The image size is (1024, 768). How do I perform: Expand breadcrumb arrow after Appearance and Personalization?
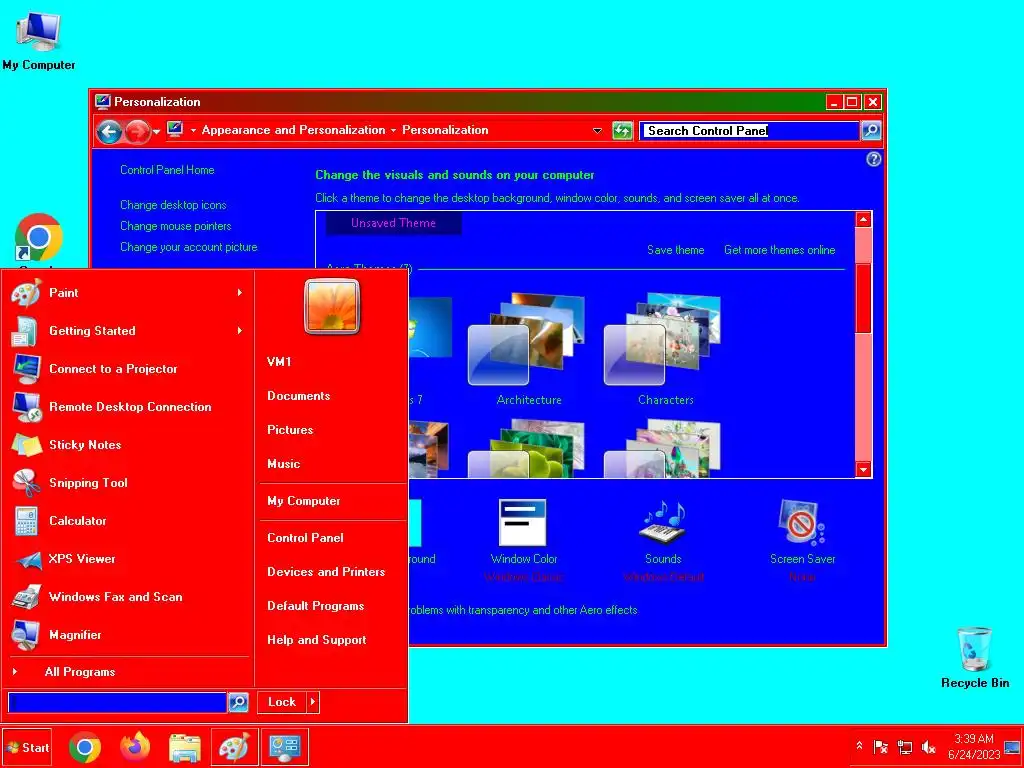[393, 131]
